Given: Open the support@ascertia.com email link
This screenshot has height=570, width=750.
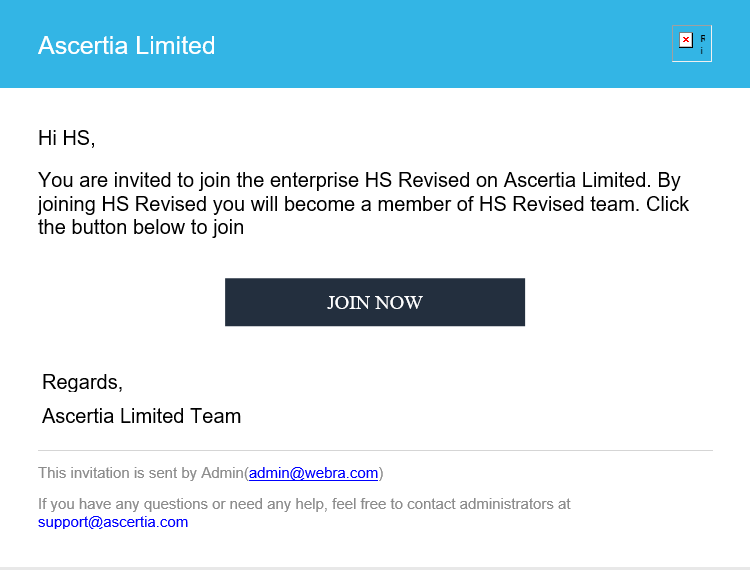Looking at the screenshot, I should pyautogui.click(x=113, y=522).
